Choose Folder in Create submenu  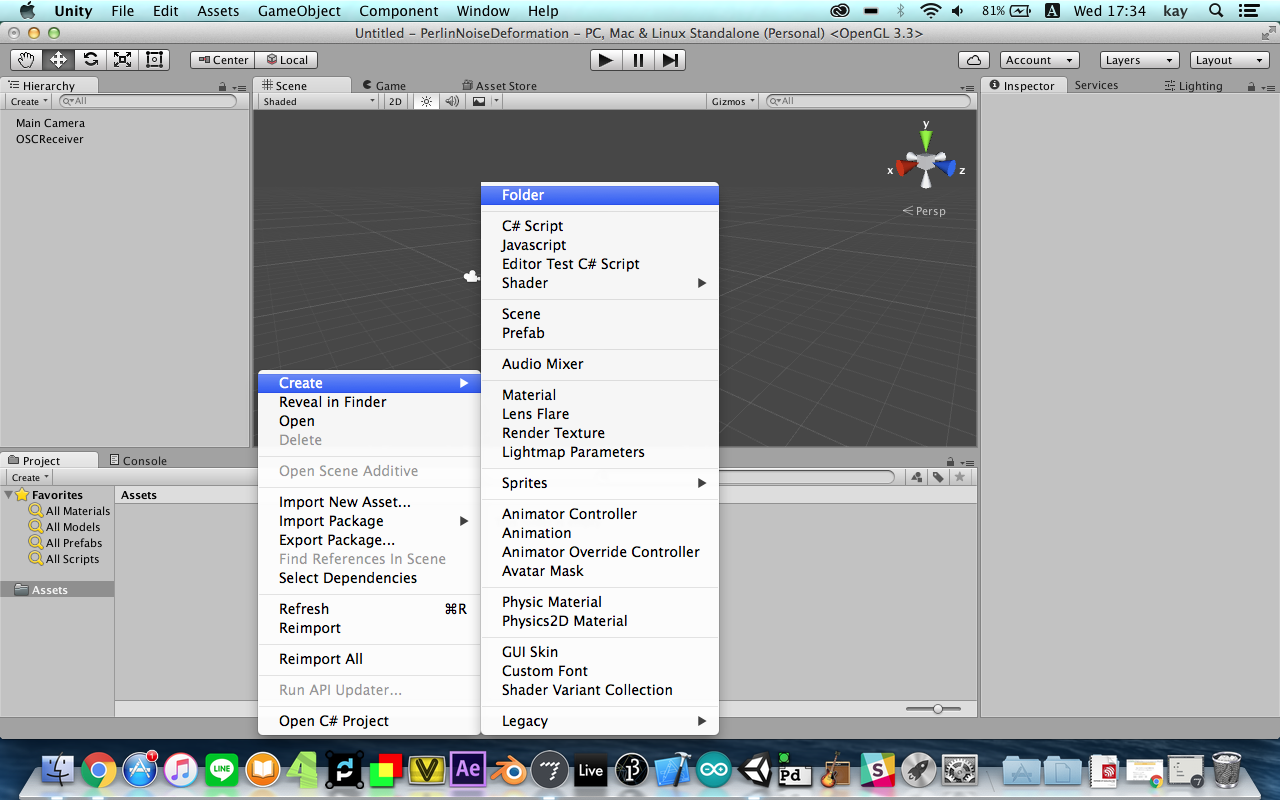pos(599,195)
